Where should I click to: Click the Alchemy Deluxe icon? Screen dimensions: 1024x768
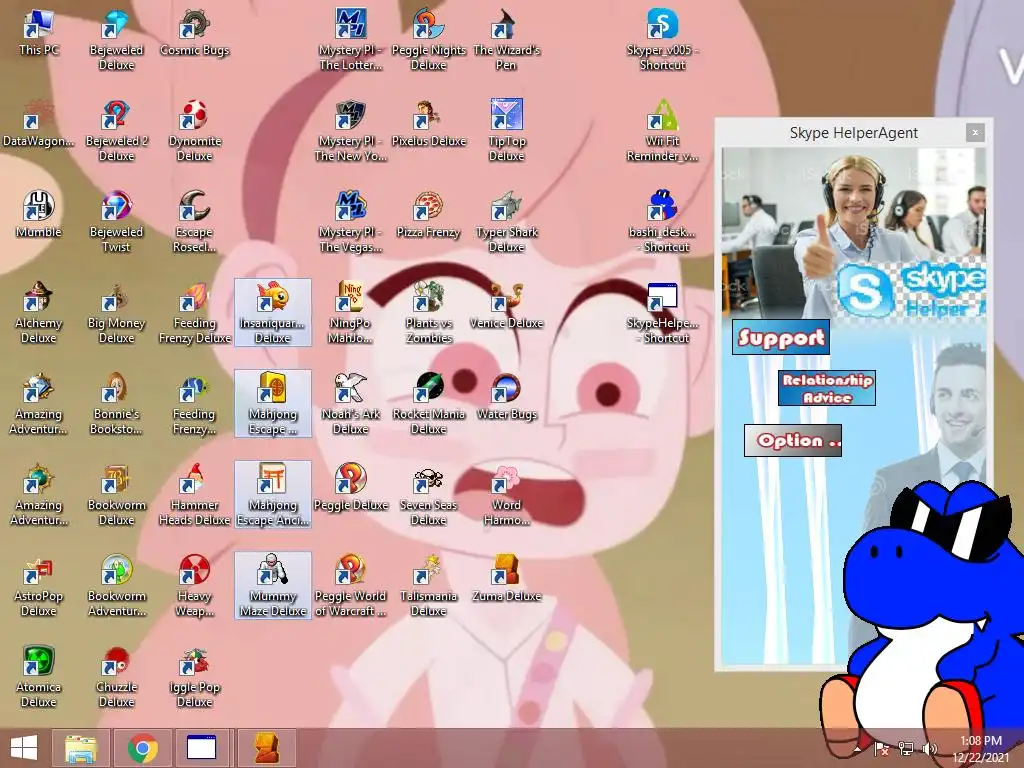[38, 312]
